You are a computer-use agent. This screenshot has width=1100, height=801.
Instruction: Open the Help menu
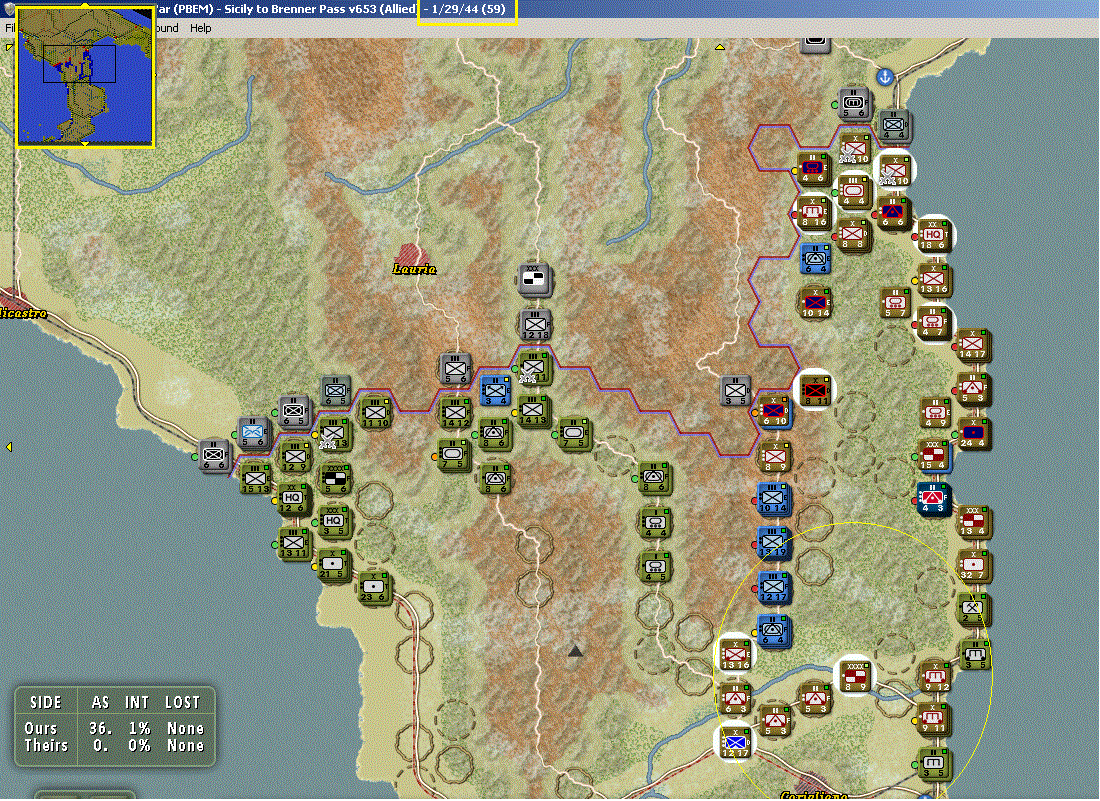click(x=200, y=28)
